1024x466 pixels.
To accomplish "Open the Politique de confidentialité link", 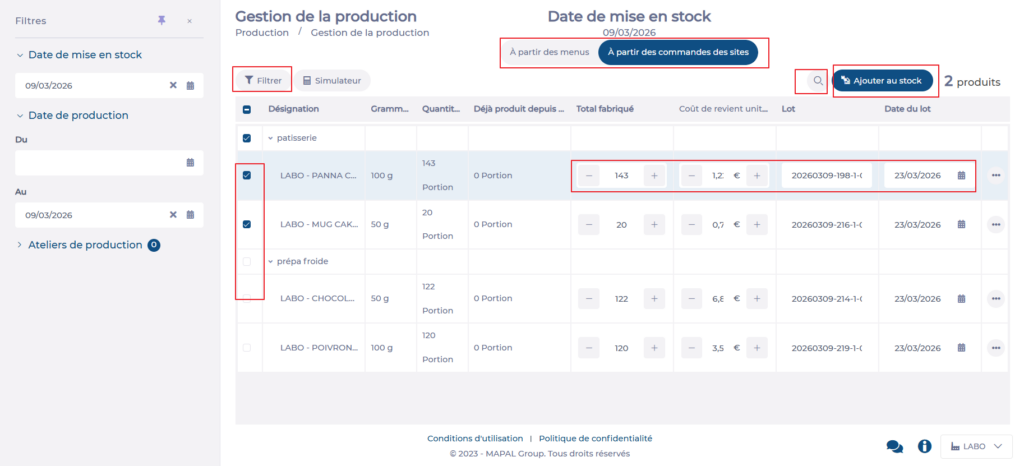I will (595, 438).
